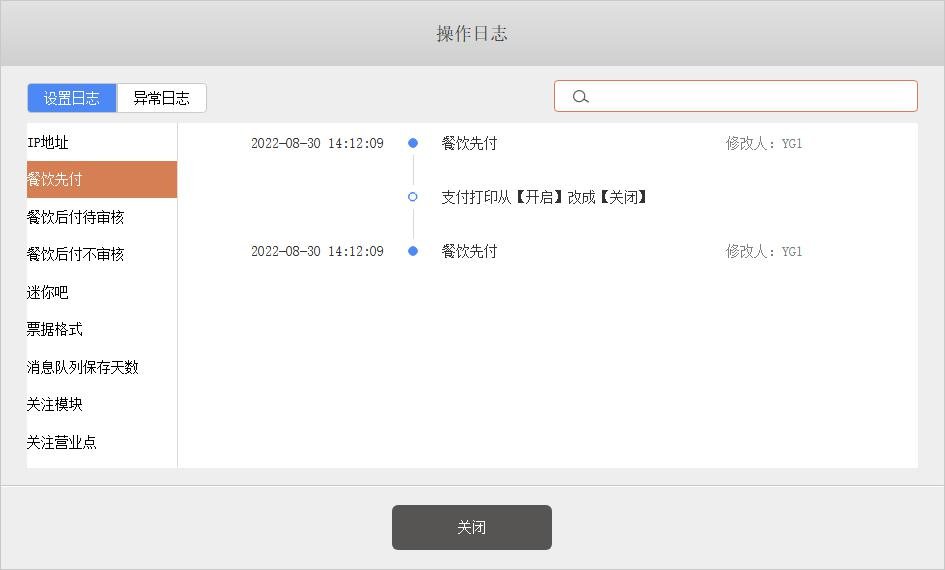Click the 操作日志 dialog title
Viewport: 945px width, 570px height.
(472, 33)
